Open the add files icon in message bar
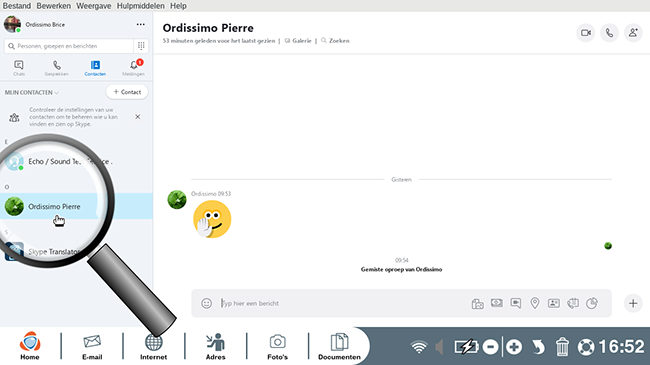 pyautogui.click(x=478, y=304)
